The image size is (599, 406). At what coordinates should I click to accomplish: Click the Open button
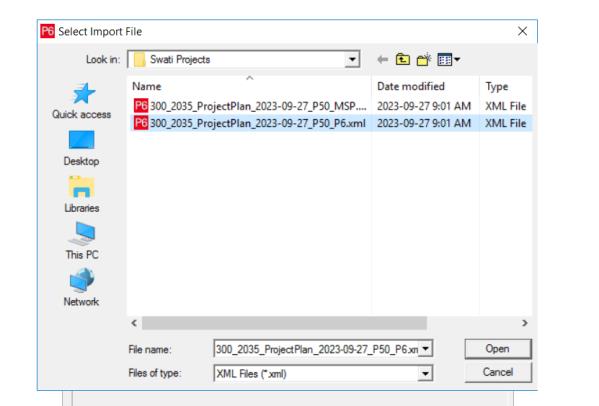tap(498, 349)
